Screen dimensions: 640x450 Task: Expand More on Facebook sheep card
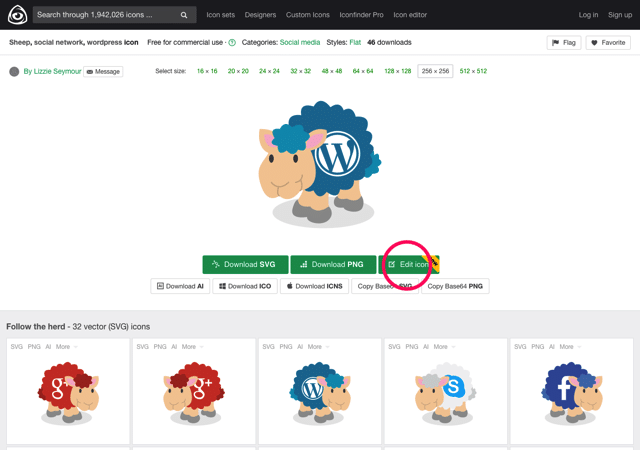570,347
